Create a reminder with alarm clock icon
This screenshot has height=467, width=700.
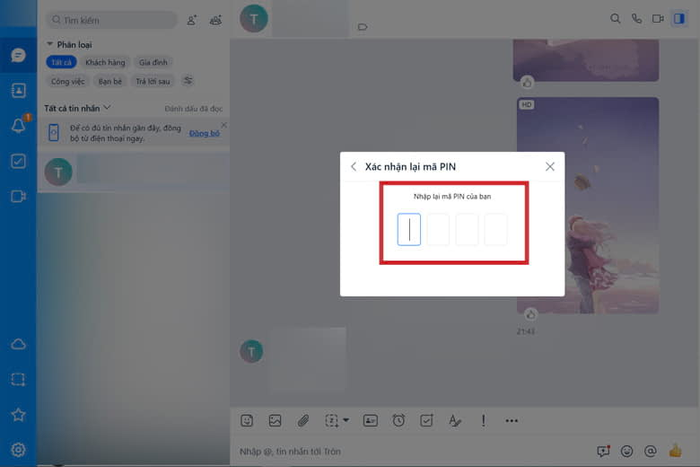tap(399, 421)
